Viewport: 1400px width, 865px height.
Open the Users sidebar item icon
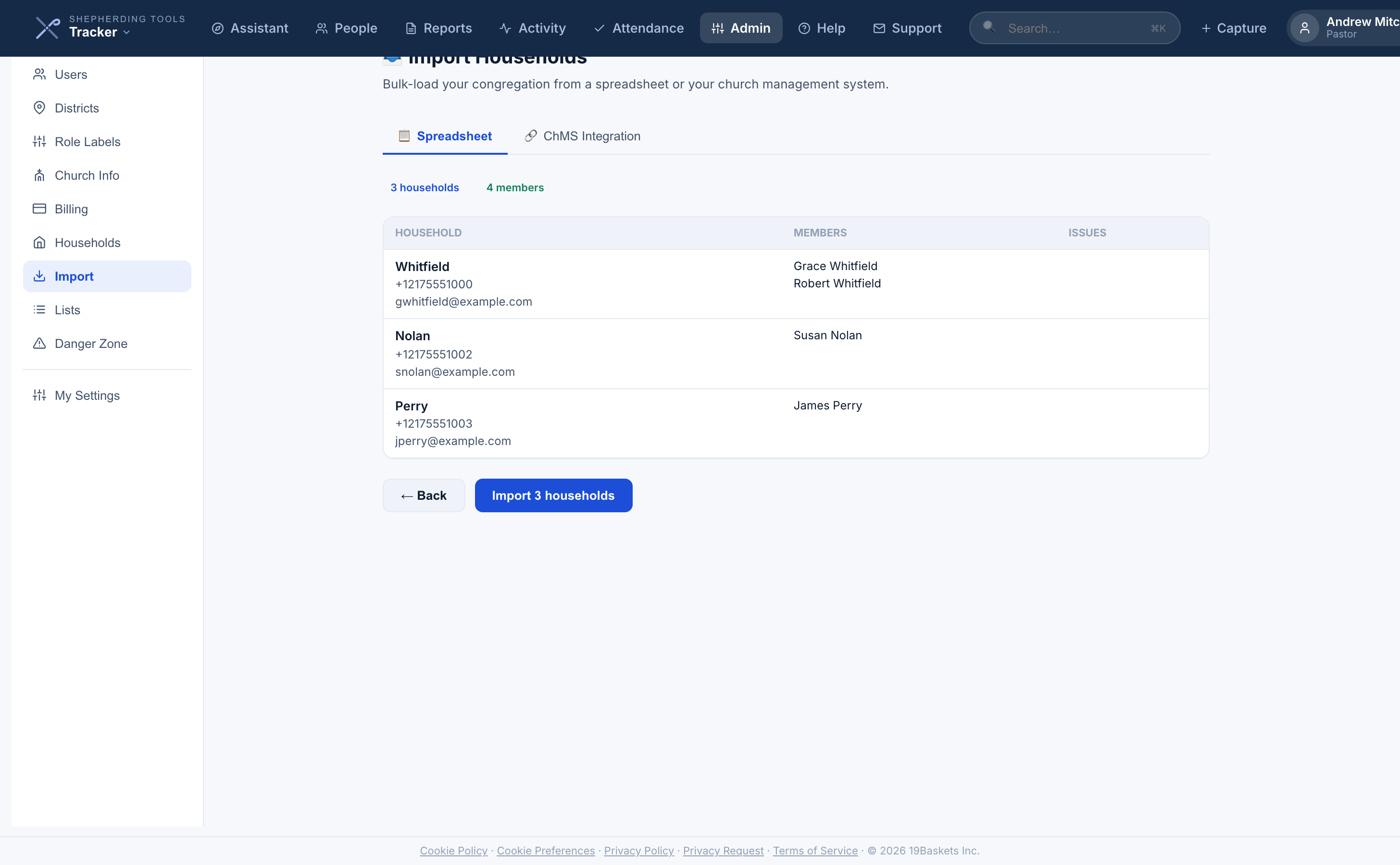point(39,74)
